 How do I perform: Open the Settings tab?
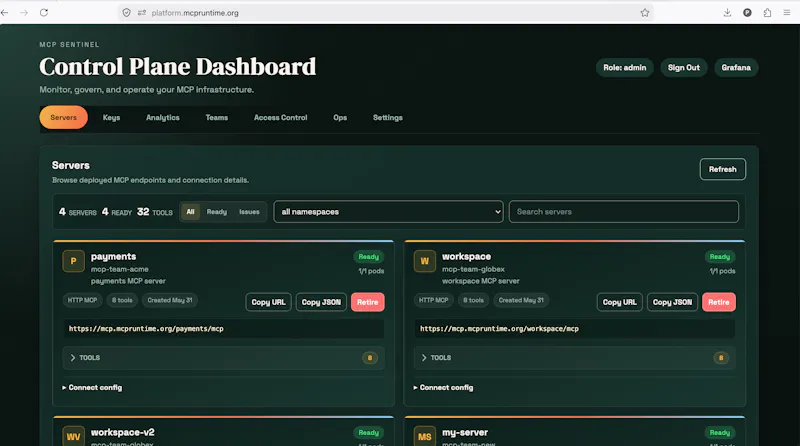tap(388, 117)
